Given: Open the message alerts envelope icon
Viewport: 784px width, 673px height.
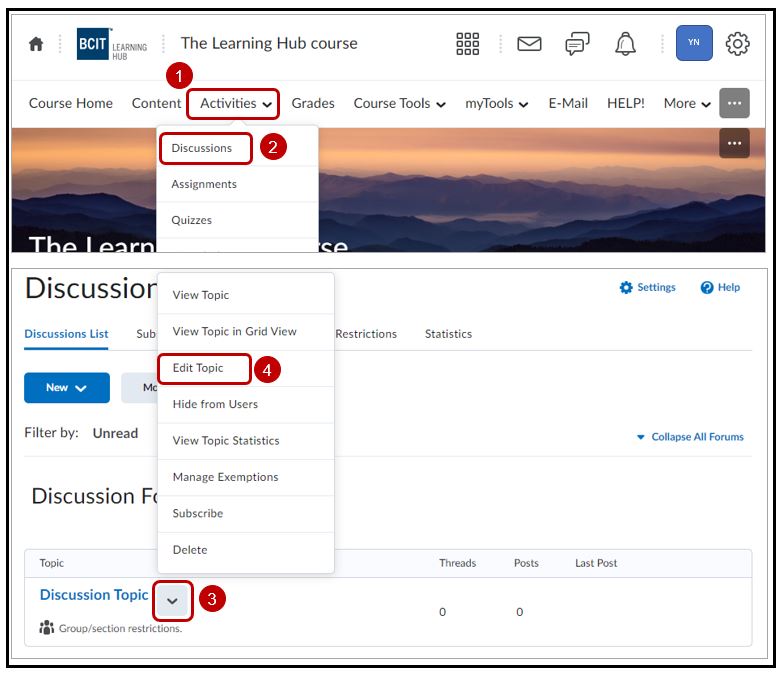Looking at the screenshot, I should [529, 44].
